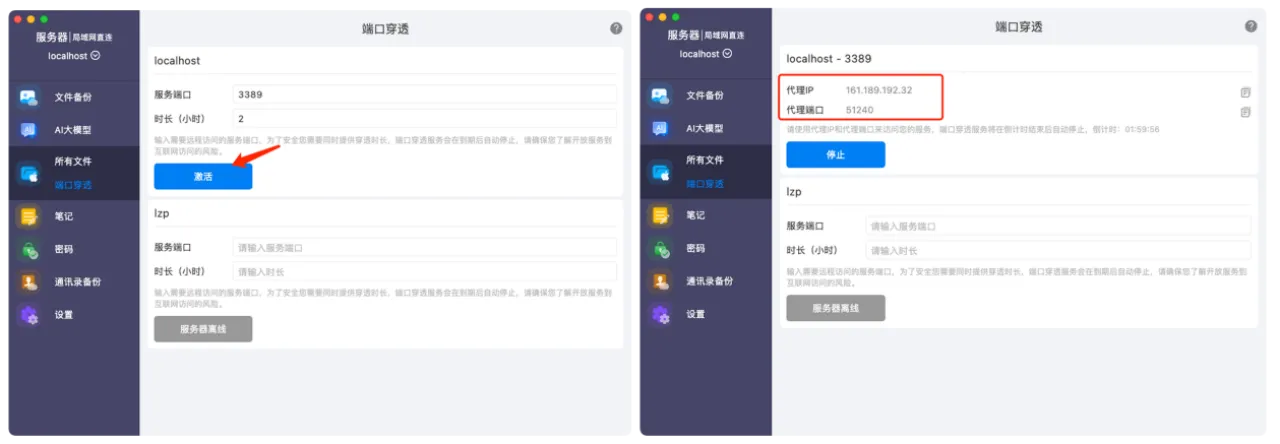This screenshot has height=444, width=1280.
Task: Click 服务器离线 button in right window
Action: click(x=835, y=308)
